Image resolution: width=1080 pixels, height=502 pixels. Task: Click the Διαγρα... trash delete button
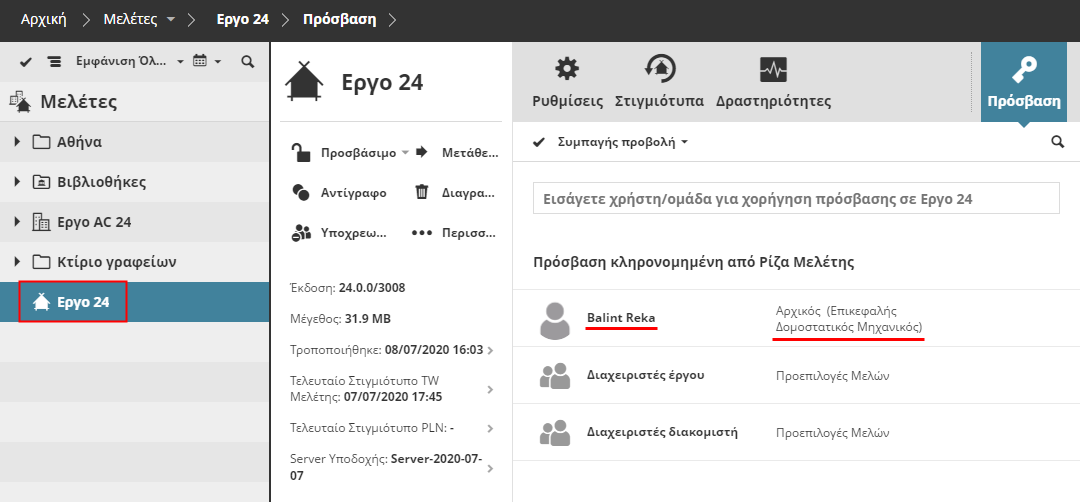pyautogui.click(x=455, y=193)
